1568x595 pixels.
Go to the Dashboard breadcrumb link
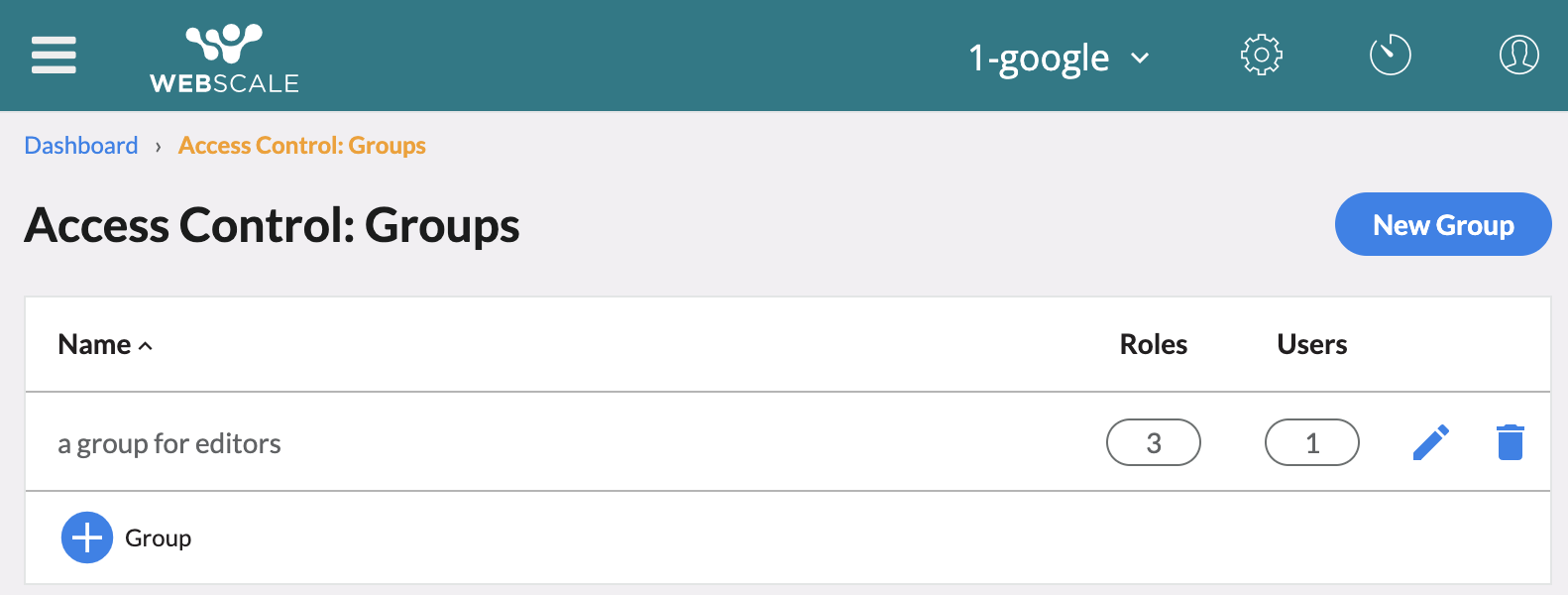click(81, 146)
